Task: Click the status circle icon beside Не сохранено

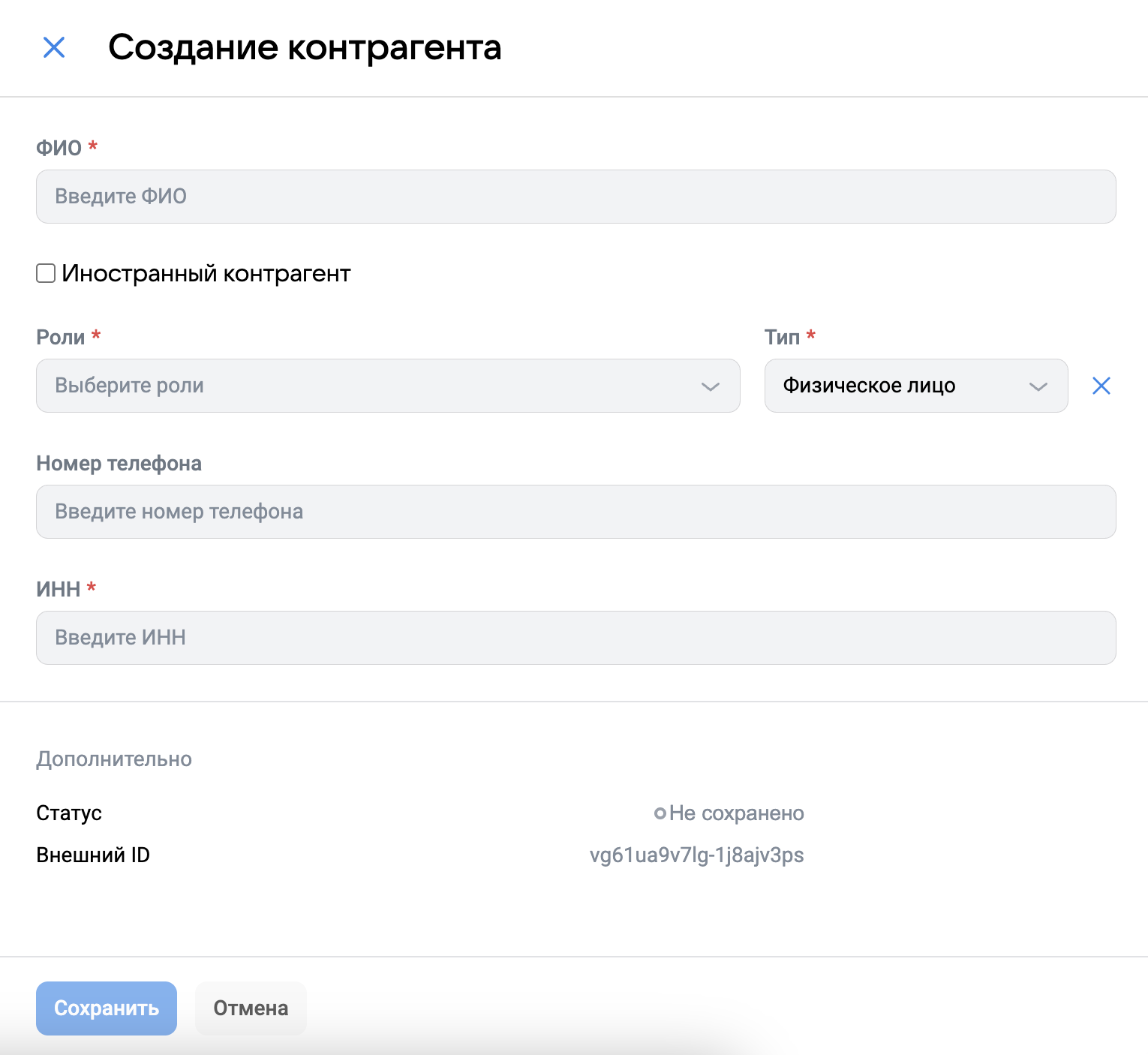Action: click(660, 813)
